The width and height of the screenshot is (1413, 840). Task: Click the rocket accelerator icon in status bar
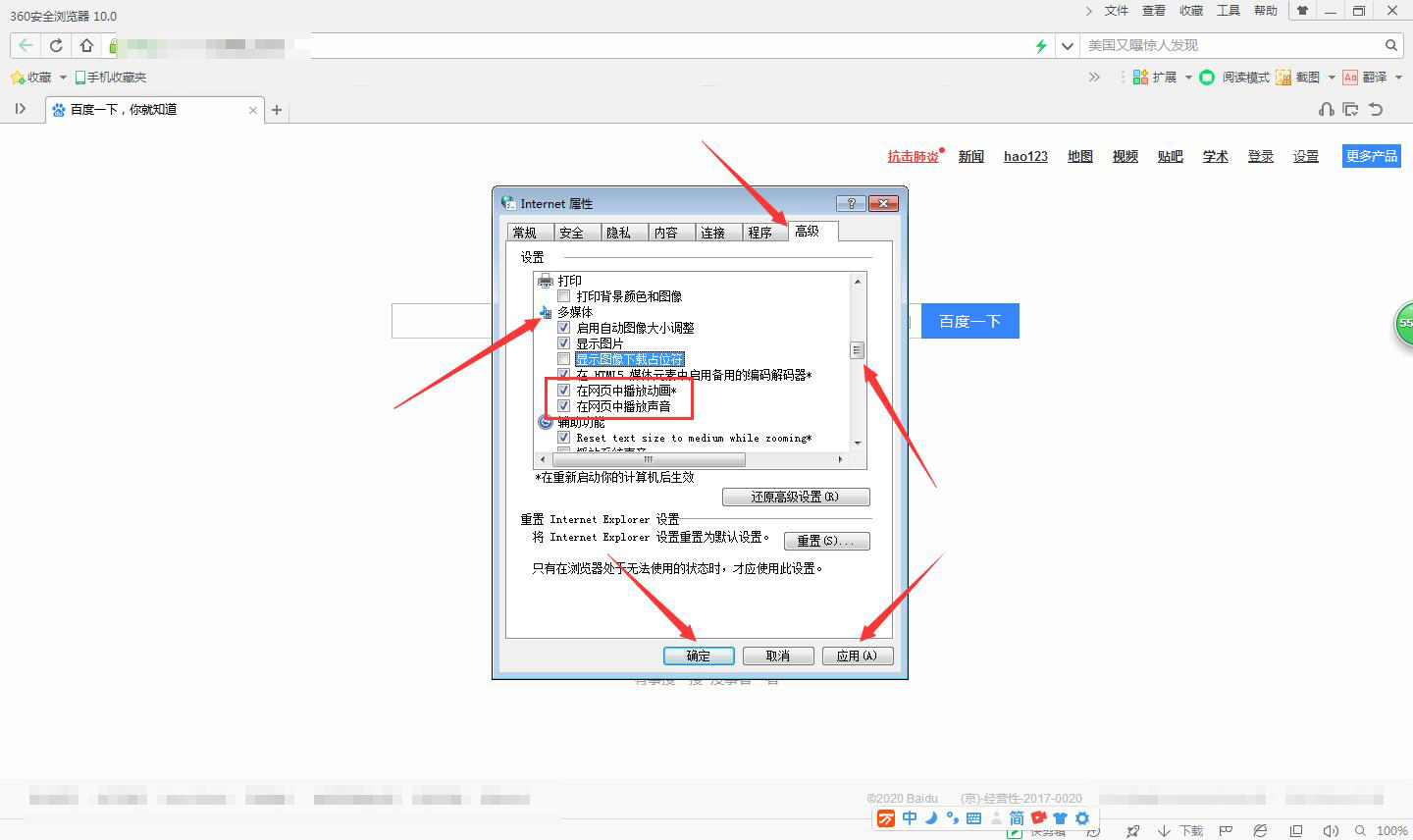click(1133, 831)
